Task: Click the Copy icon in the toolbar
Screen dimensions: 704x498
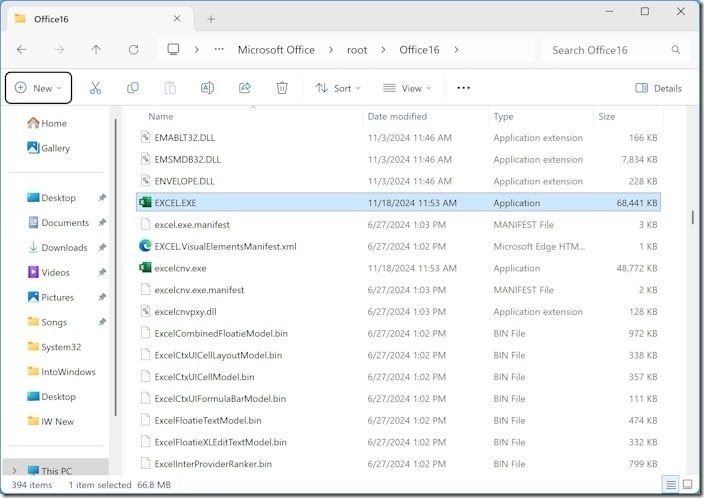Action: click(133, 88)
